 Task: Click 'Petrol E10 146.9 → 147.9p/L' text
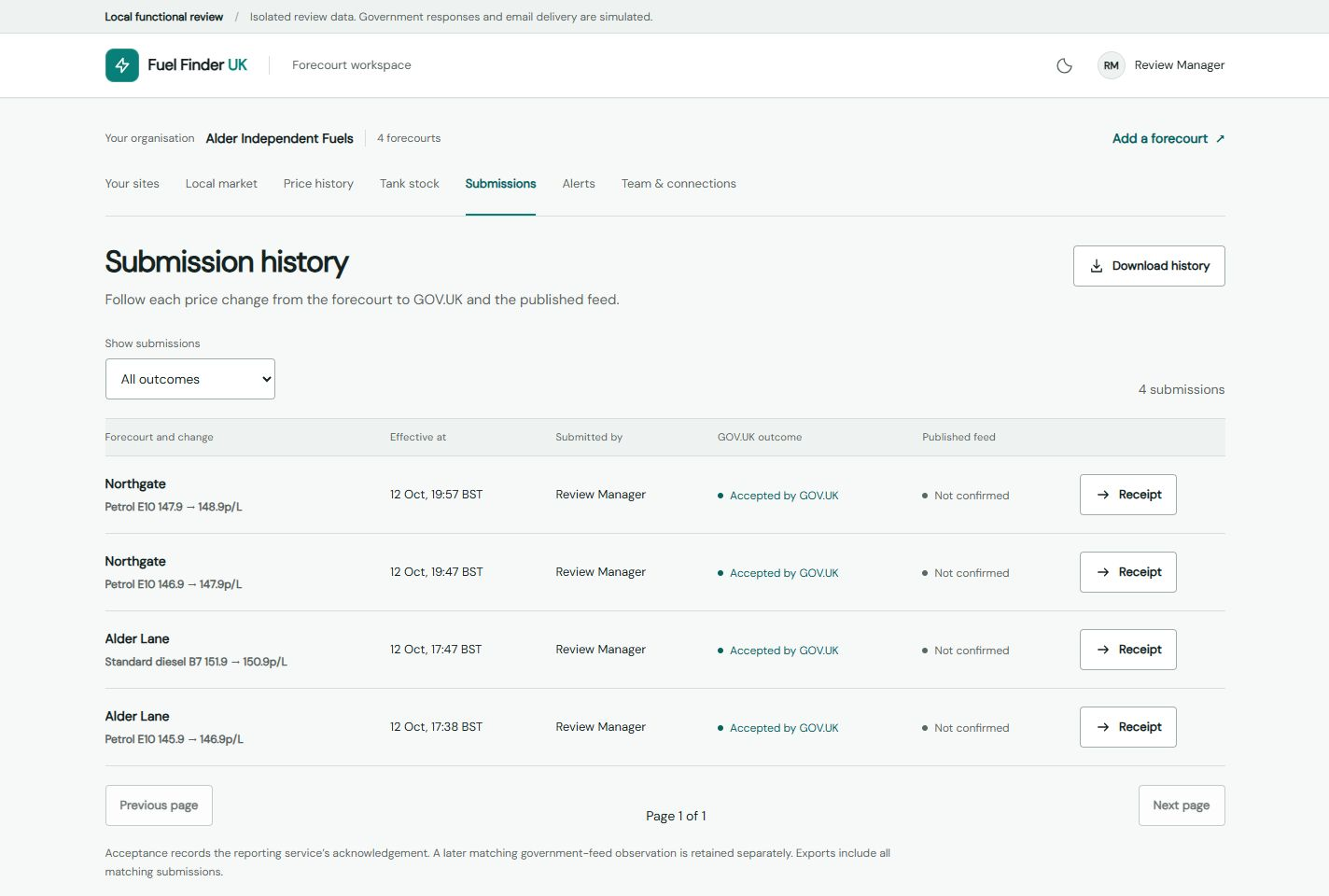tap(174, 584)
